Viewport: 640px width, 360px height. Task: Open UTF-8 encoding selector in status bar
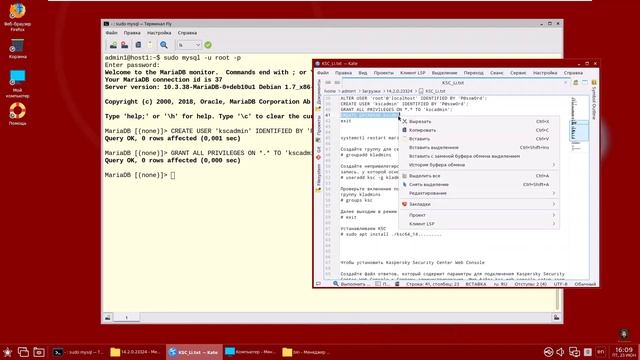point(560,284)
